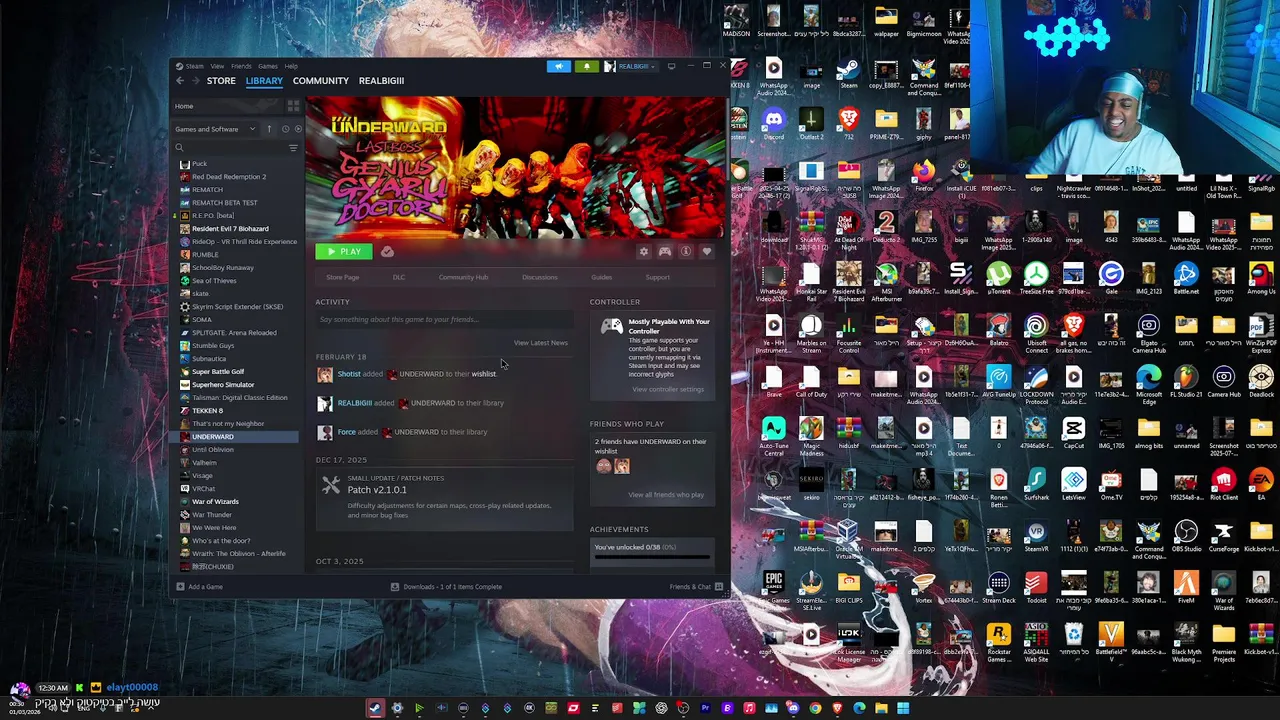
Task: Click View Latest News
Action: (x=541, y=343)
